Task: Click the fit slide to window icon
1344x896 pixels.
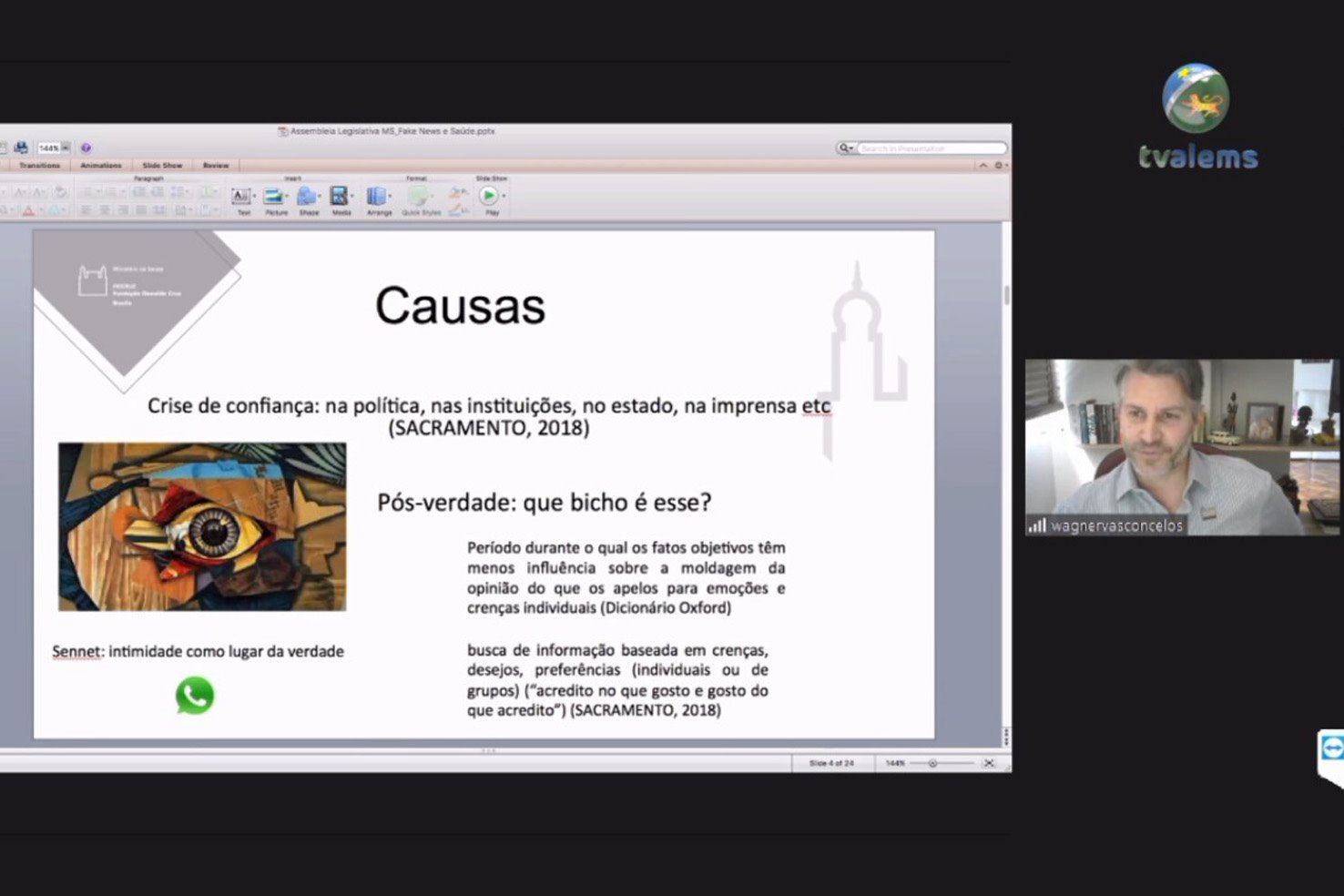Action: pyautogui.click(x=989, y=763)
